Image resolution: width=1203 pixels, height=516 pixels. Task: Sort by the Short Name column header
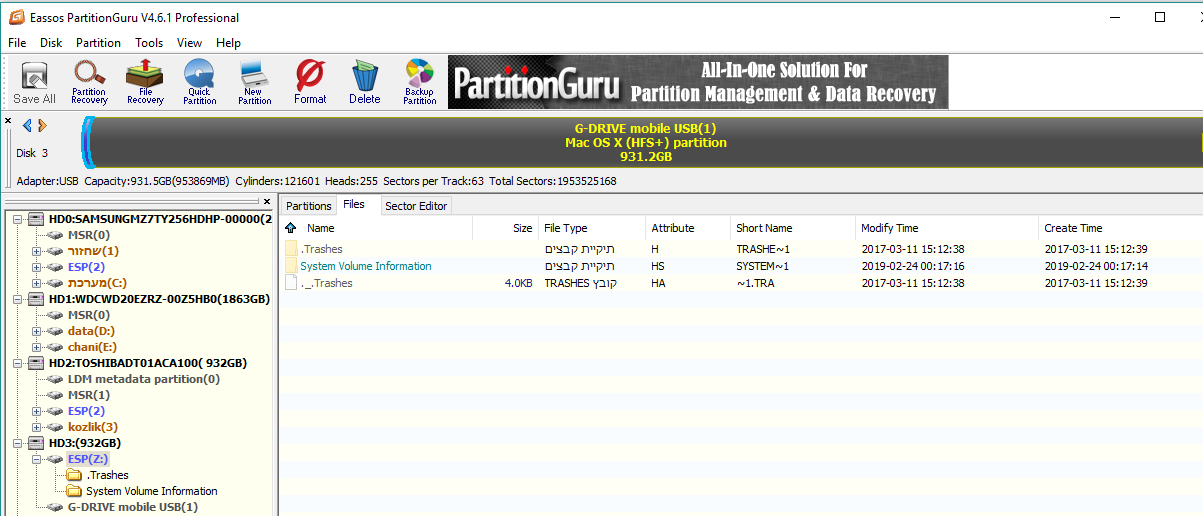(x=793, y=228)
